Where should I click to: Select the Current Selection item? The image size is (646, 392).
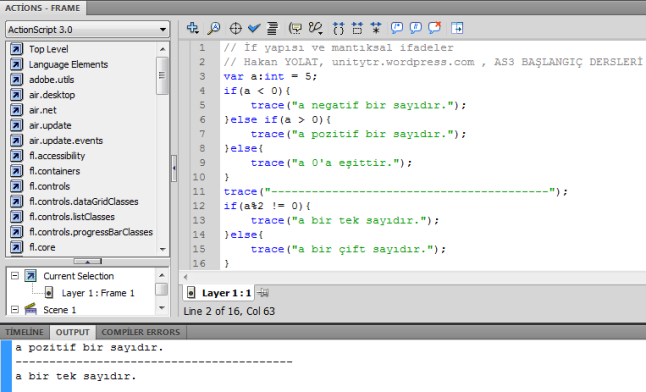tap(79, 276)
